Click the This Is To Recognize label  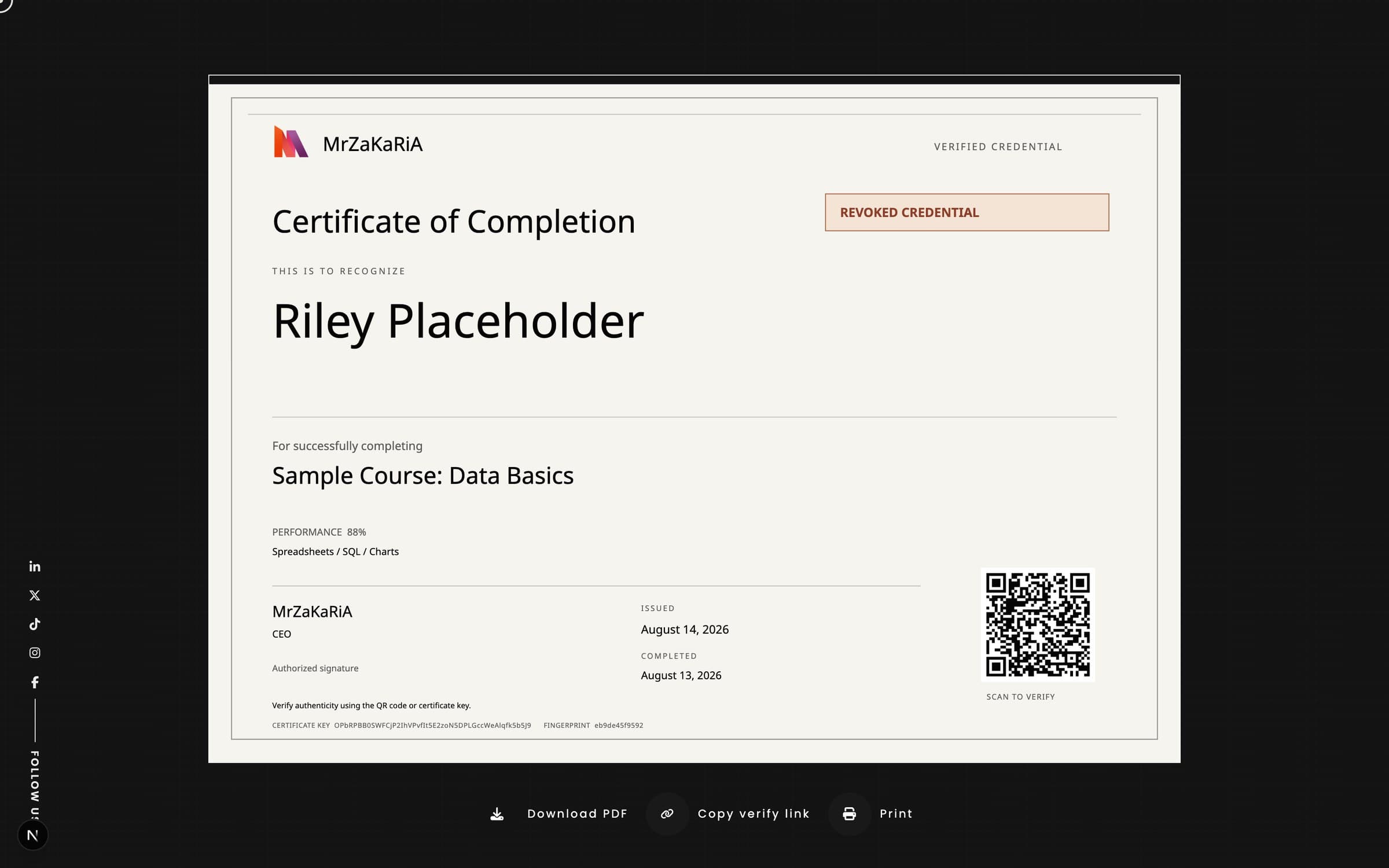[339, 271]
